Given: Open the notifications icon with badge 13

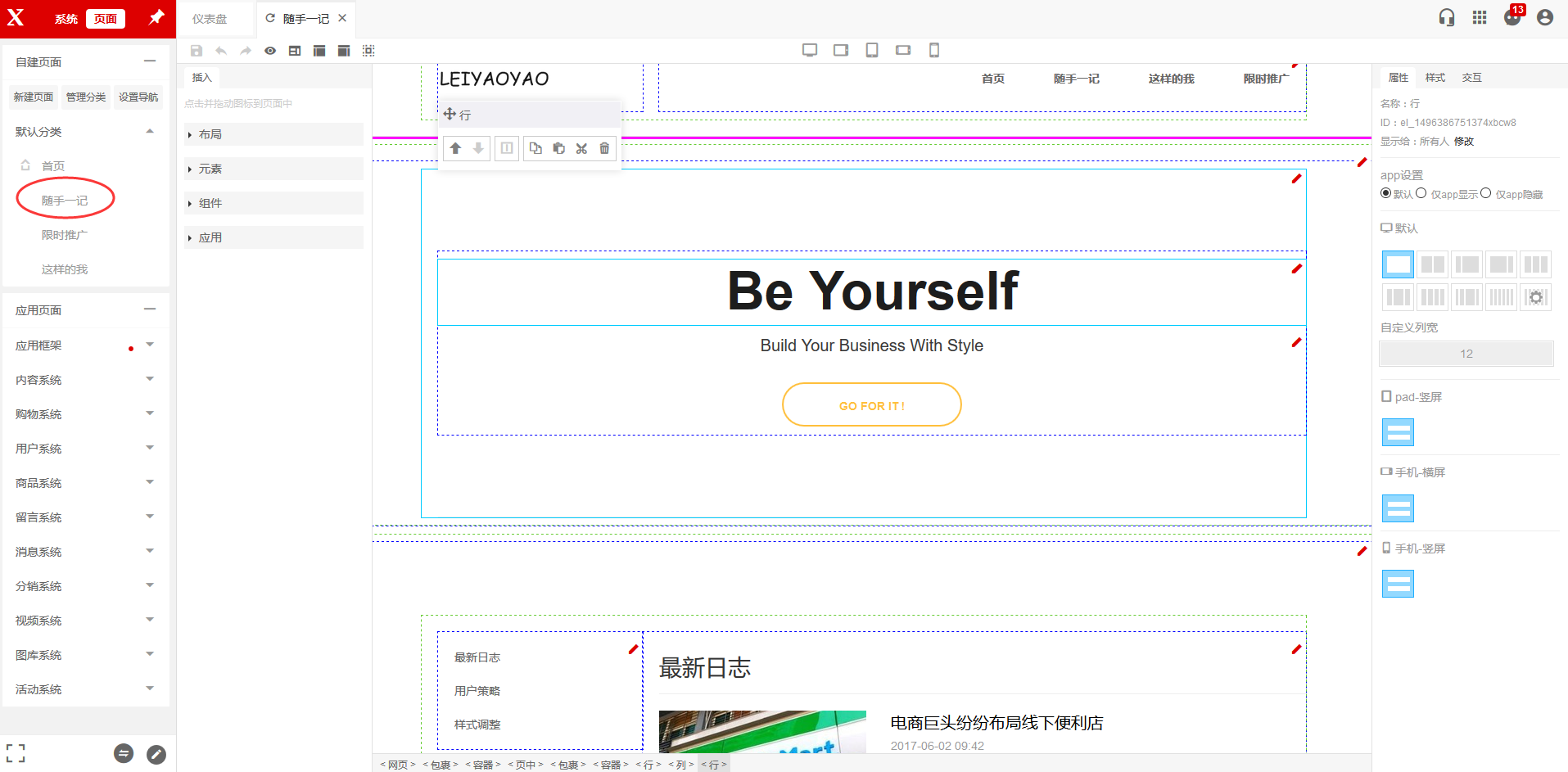Looking at the screenshot, I should [x=1512, y=17].
